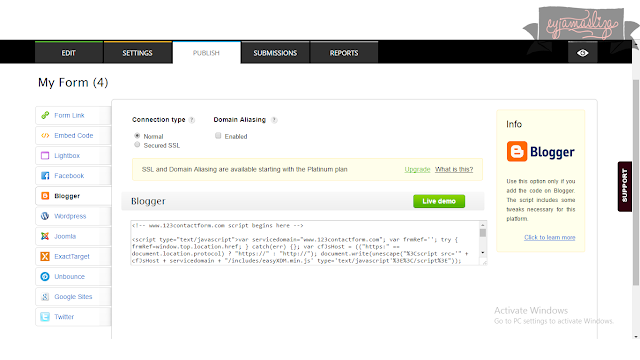Go to the PUBLISH tab
The width and height of the screenshot is (640, 360).
(x=207, y=53)
